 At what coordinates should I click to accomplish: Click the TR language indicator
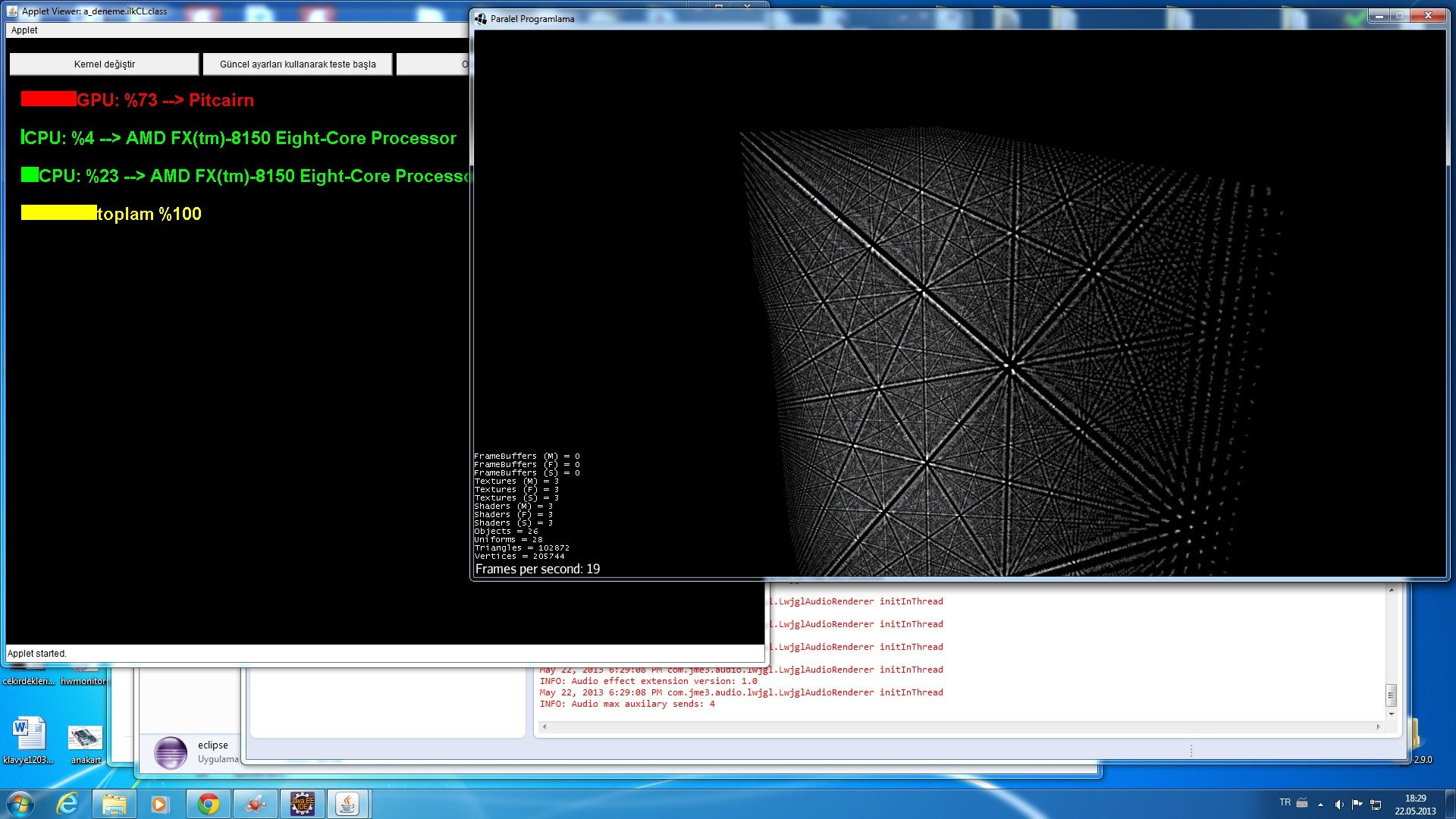point(1285,802)
